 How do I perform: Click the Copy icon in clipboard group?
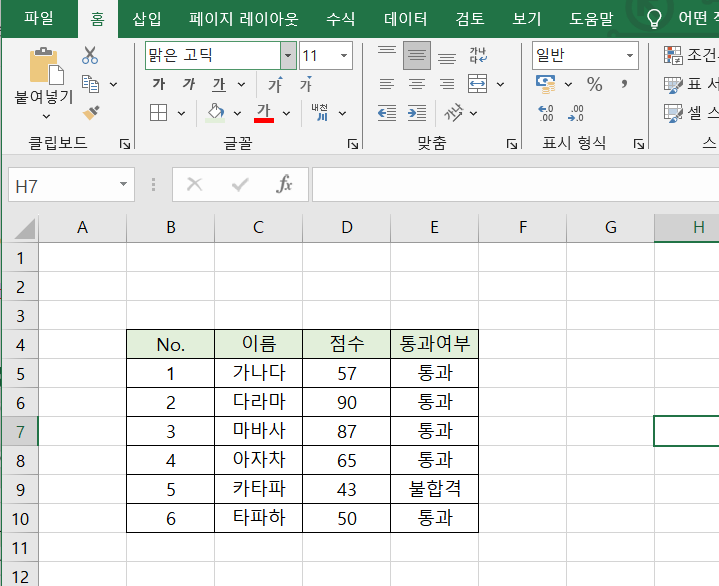[90, 84]
